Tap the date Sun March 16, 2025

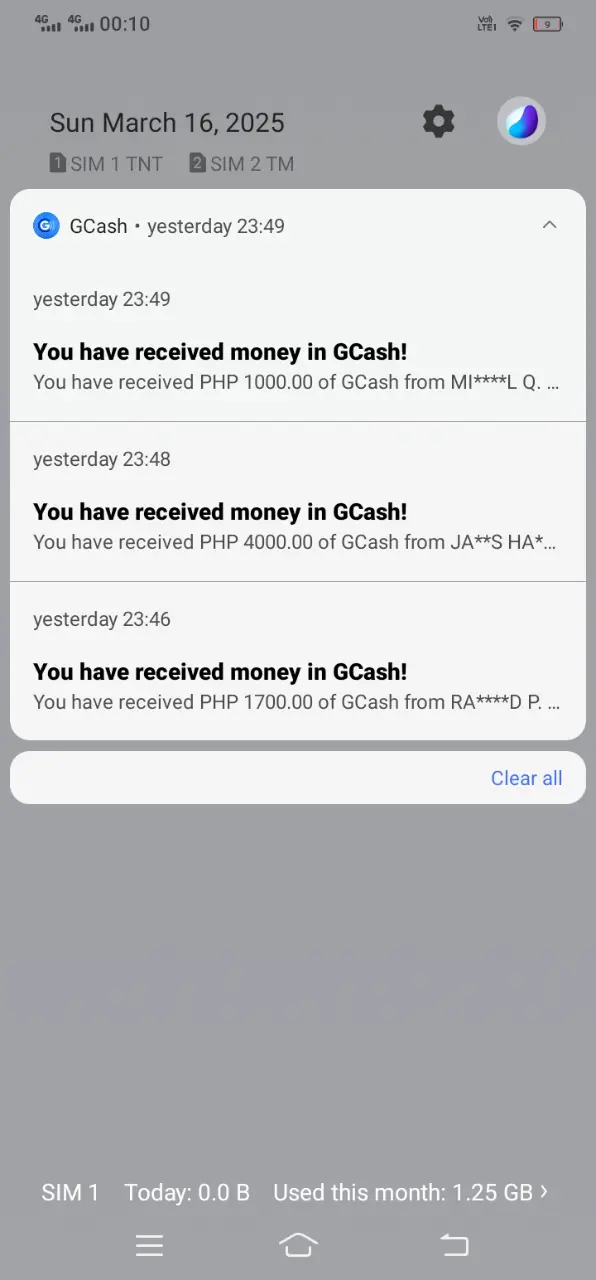click(167, 123)
